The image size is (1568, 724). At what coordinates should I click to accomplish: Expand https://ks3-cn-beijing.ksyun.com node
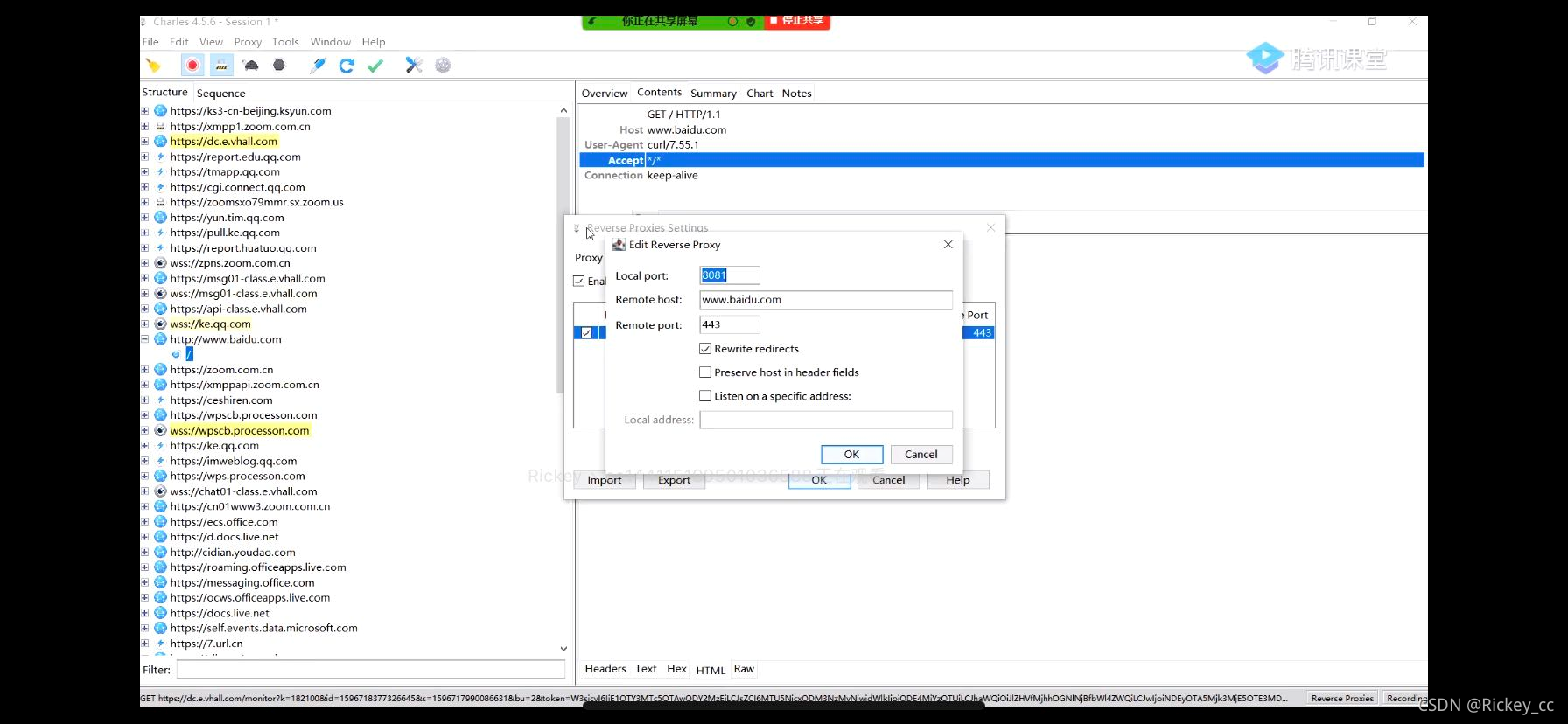145,111
